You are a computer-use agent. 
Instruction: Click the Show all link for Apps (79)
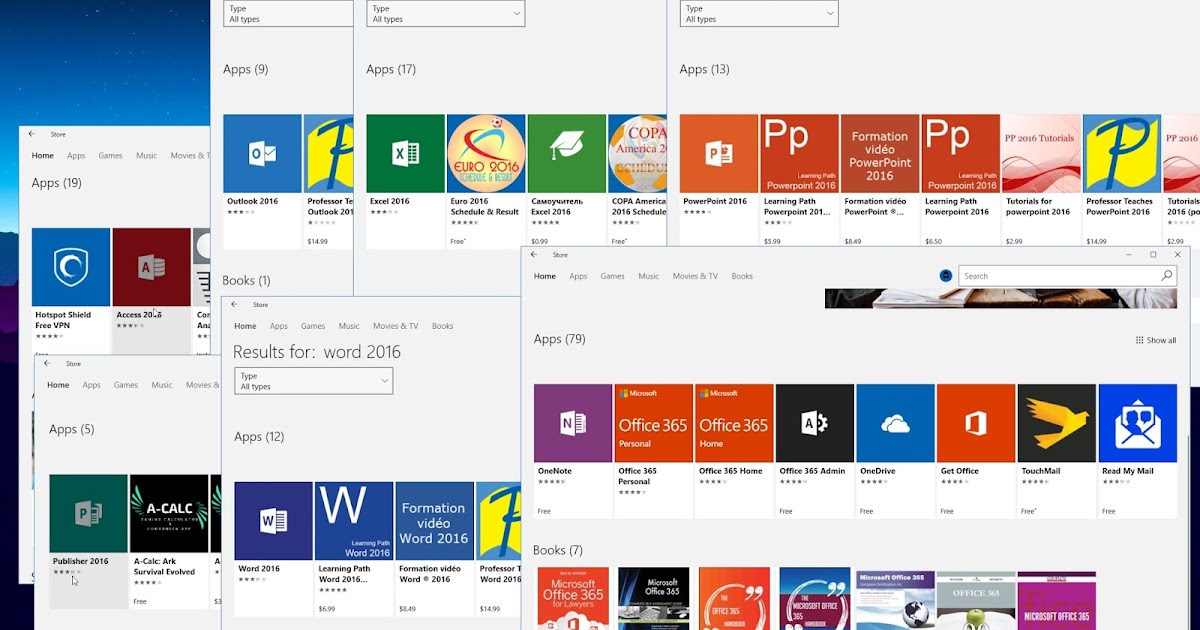(1155, 340)
